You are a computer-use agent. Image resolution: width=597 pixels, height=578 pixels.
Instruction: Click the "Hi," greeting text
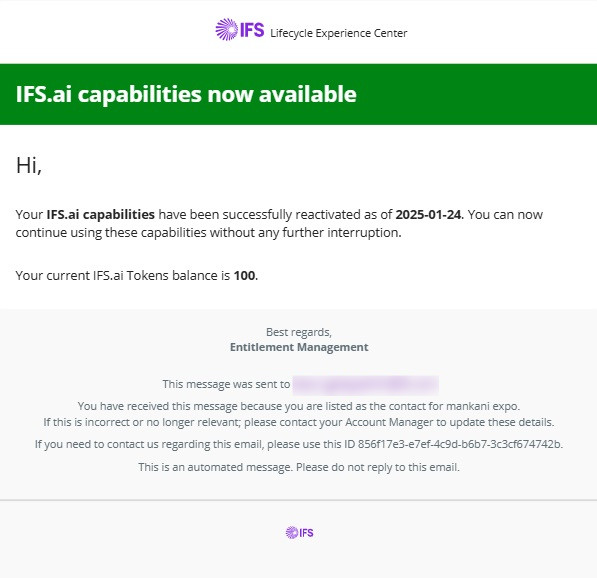(x=29, y=166)
